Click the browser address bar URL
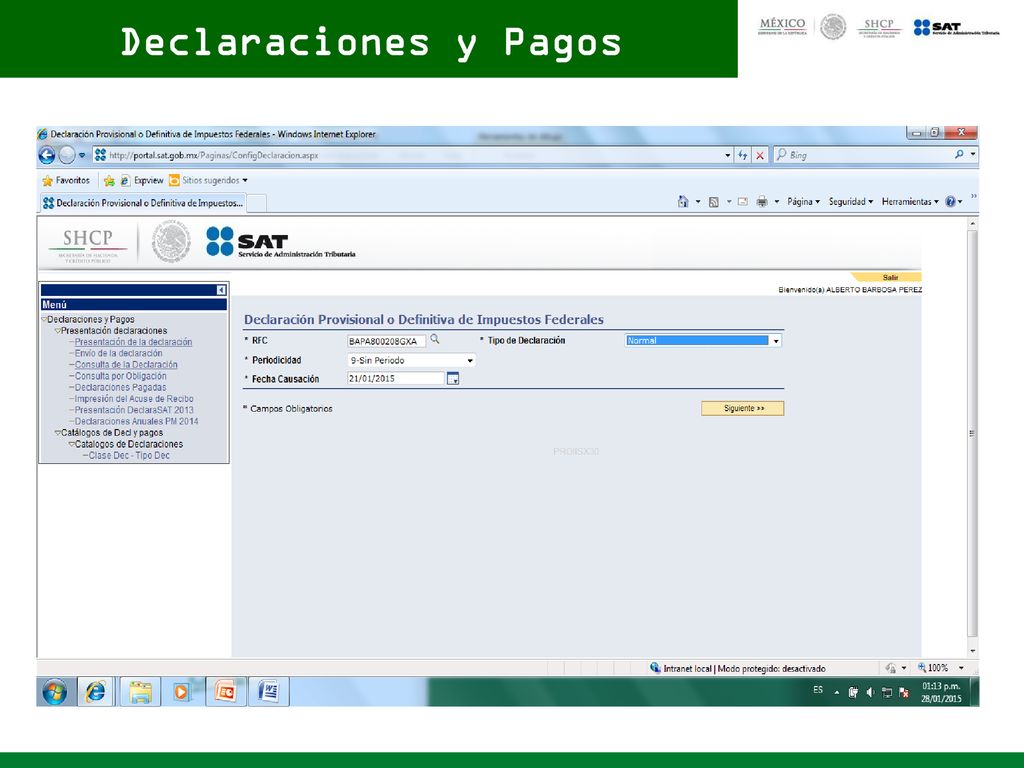The width and height of the screenshot is (1024, 768). click(x=214, y=155)
